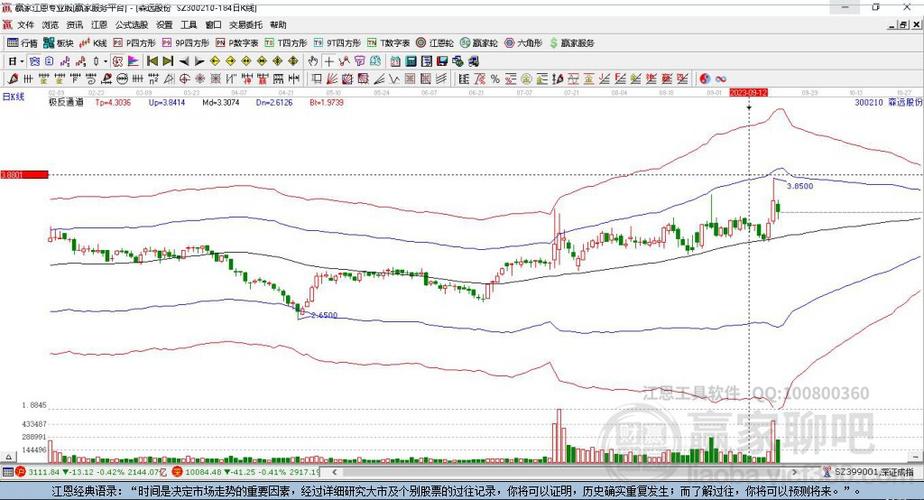The width and height of the screenshot is (924, 500).
Task: Click the red pen drawing tool
Action: [13, 79]
